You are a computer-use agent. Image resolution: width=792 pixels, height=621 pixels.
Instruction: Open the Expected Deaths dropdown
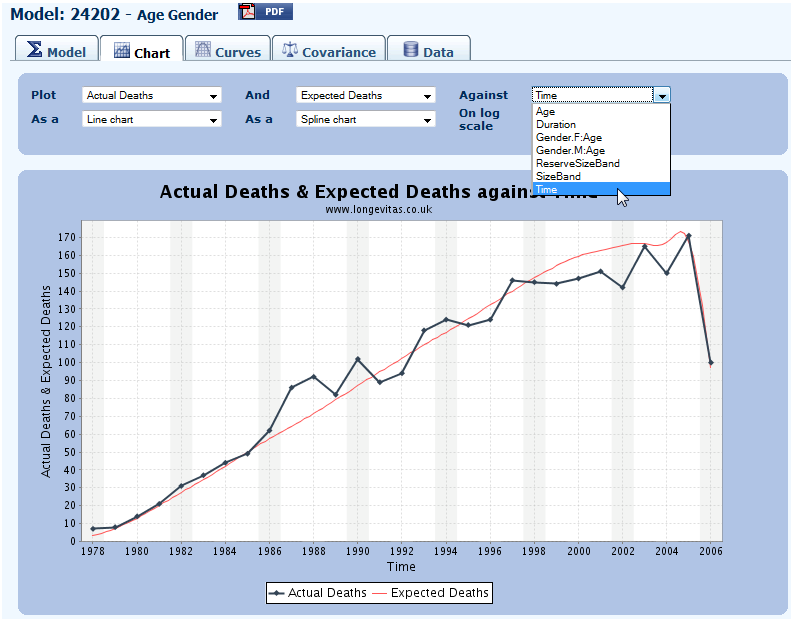point(366,95)
